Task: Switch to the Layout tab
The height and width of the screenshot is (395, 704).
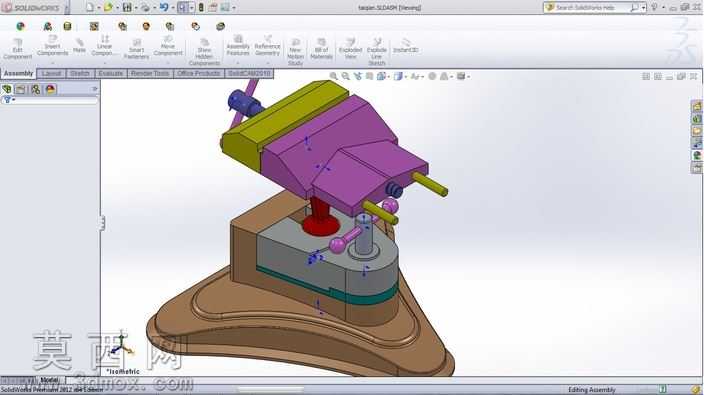Action: point(52,73)
